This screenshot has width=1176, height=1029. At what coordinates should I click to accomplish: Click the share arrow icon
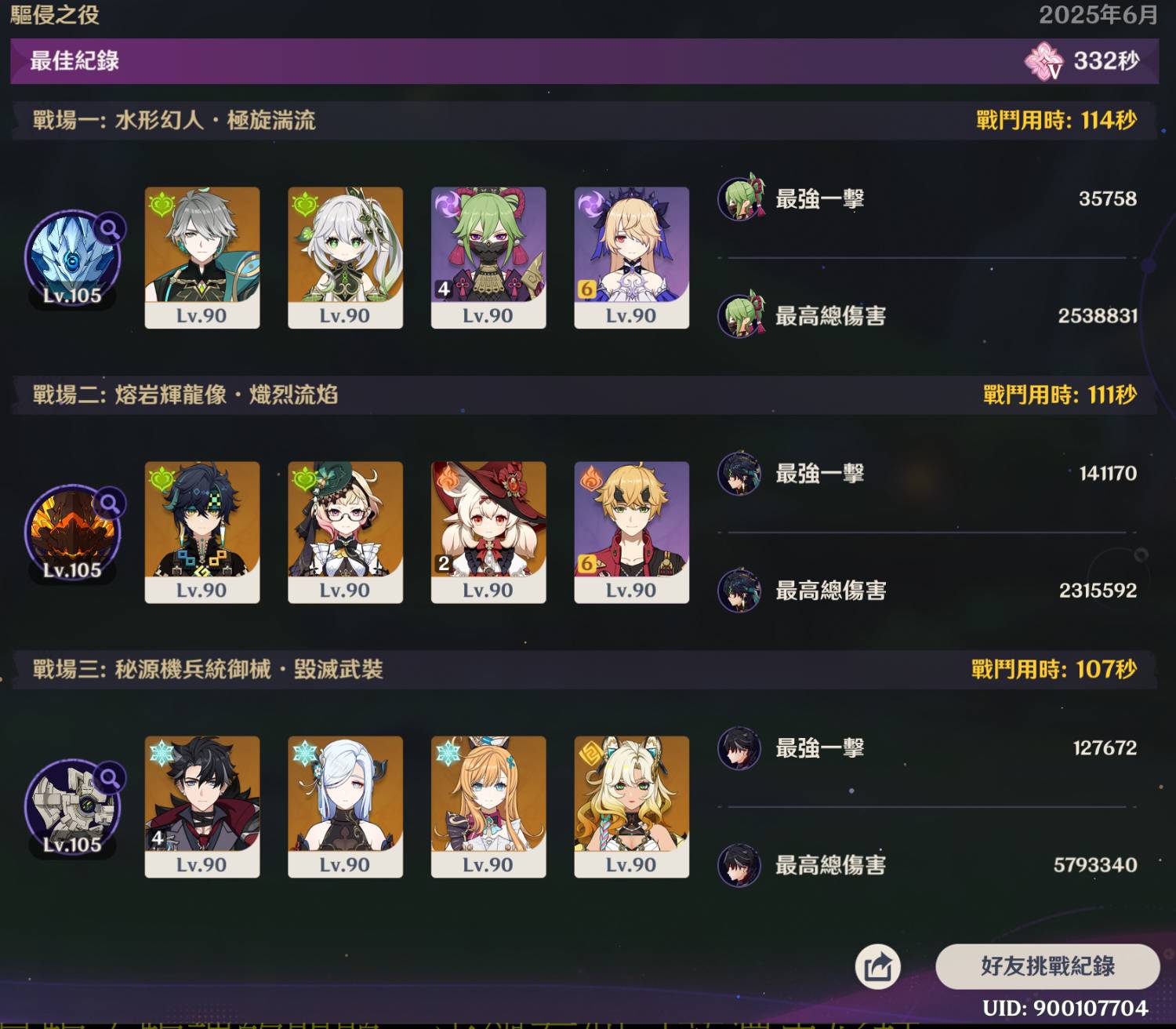pos(877,966)
